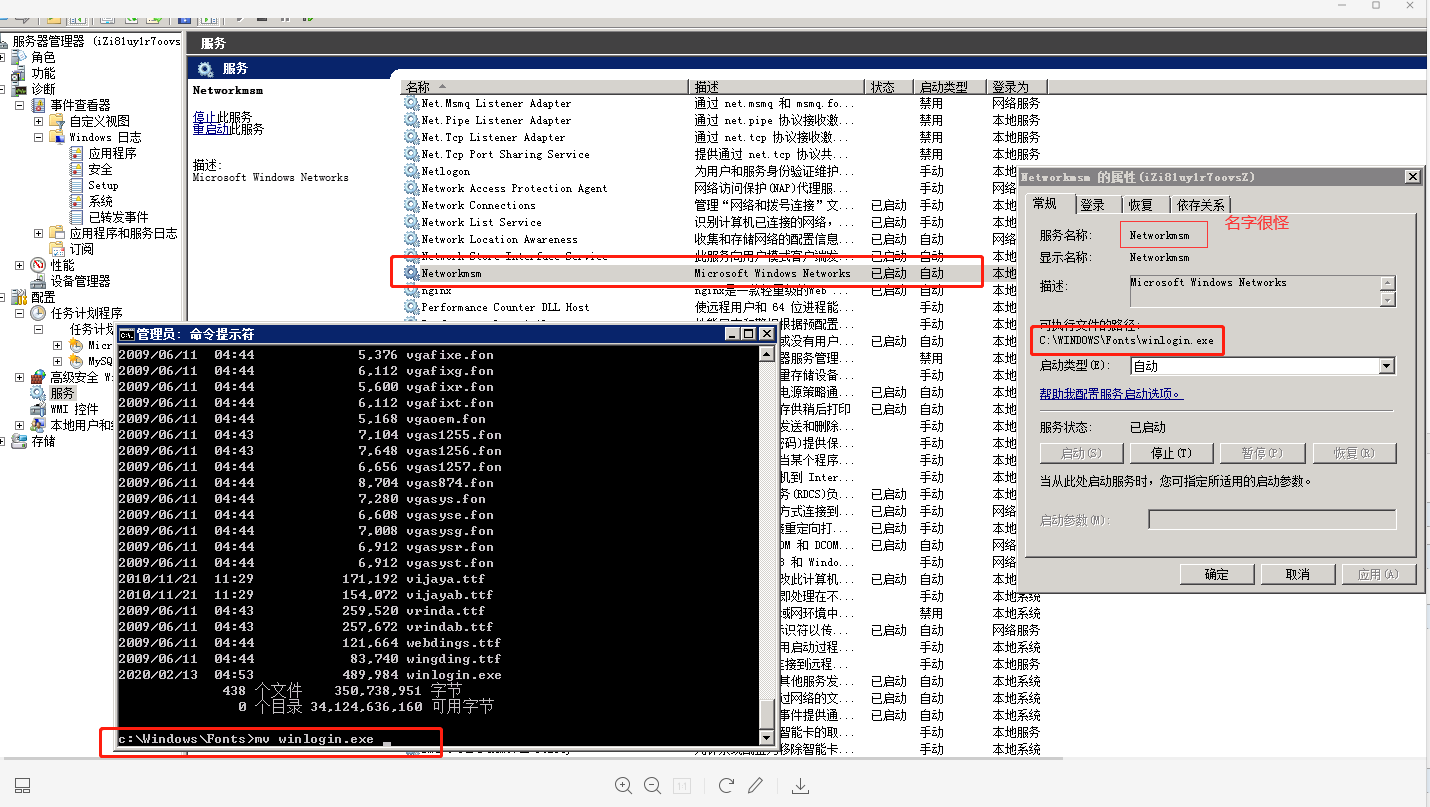1430x807 pixels.
Task: Maximize the command prompt window
Action: point(749,334)
